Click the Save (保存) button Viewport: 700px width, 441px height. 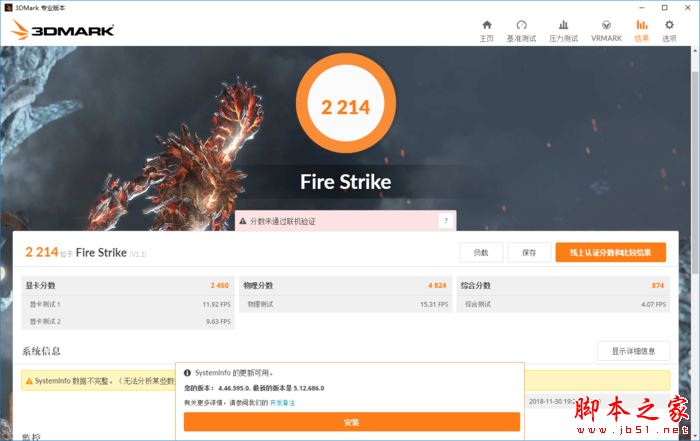click(529, 253)
